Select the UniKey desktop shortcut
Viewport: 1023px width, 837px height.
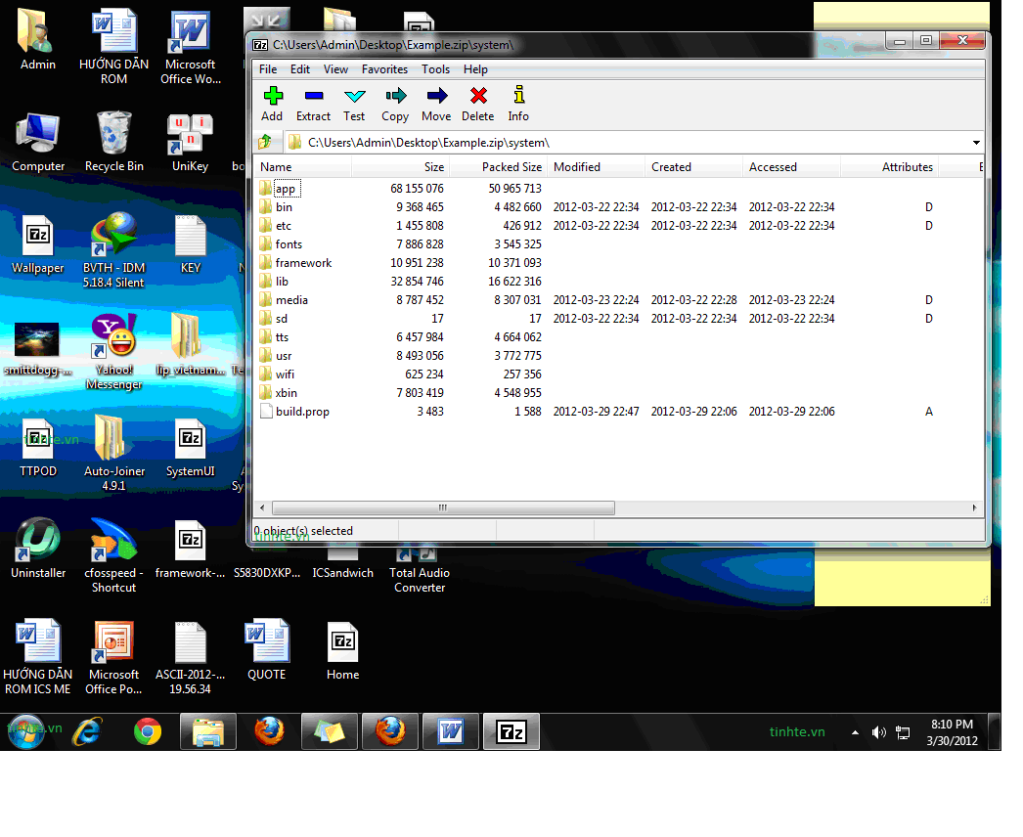190,142
